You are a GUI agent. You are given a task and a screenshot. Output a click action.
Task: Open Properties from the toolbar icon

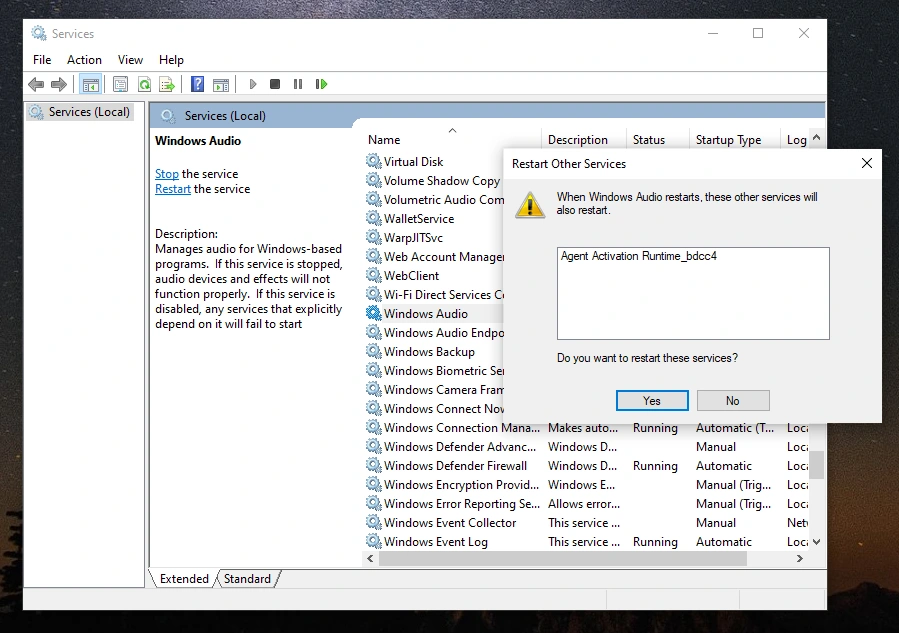pyautogui.click(x=120, y=84)
